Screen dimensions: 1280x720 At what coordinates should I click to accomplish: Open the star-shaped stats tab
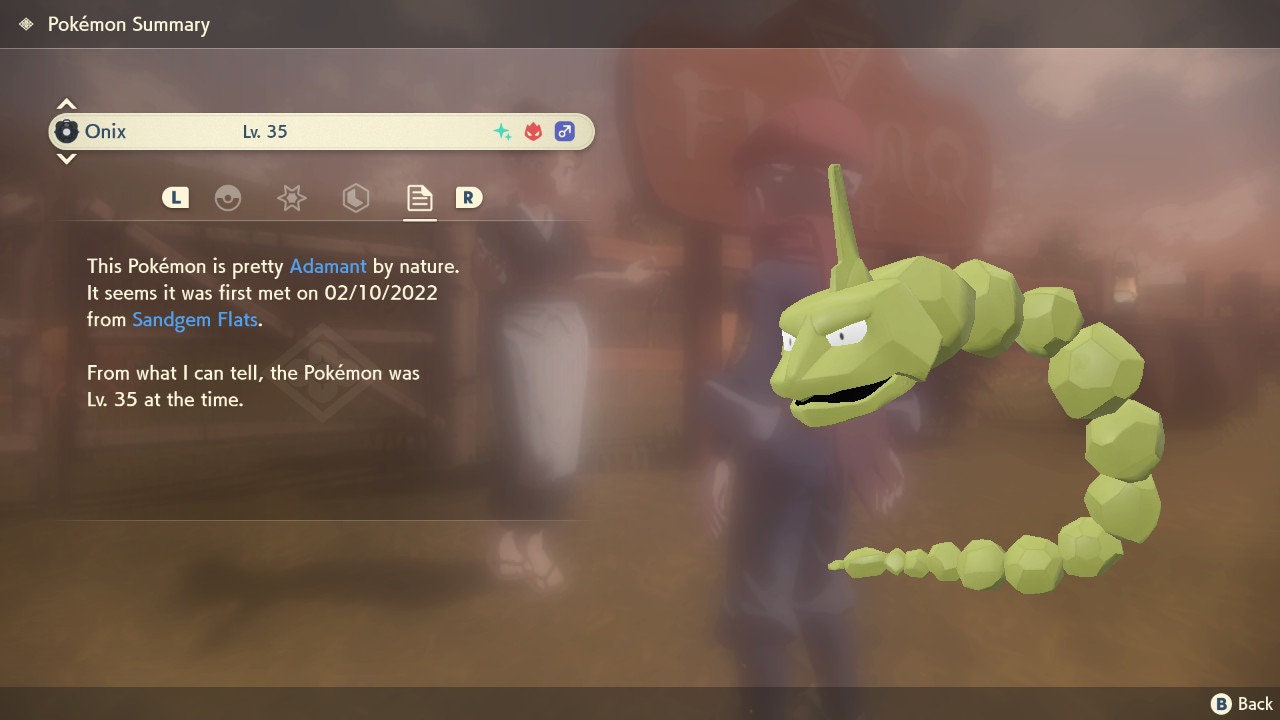click(x=291, y=198)
